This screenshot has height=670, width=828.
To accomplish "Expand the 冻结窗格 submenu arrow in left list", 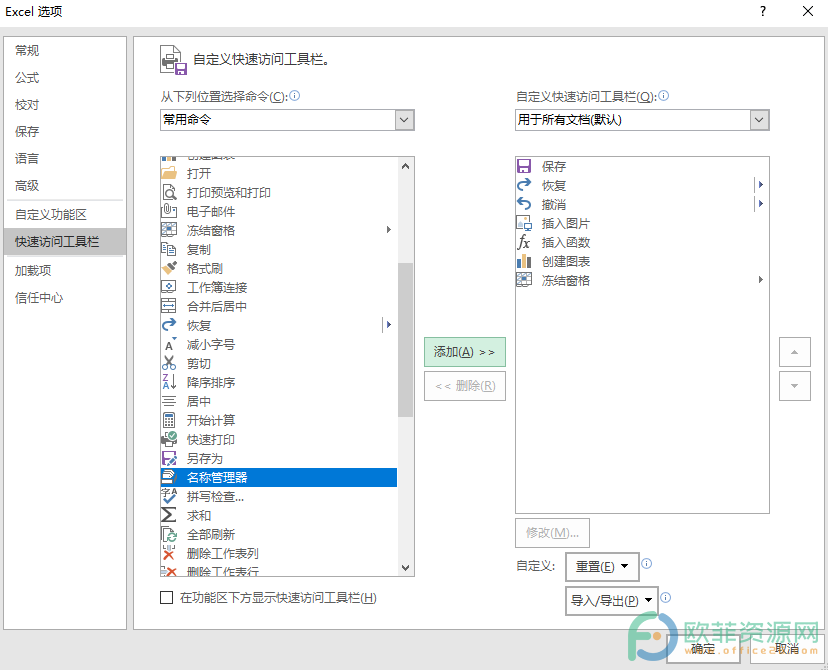I will (x=389, y=230).
